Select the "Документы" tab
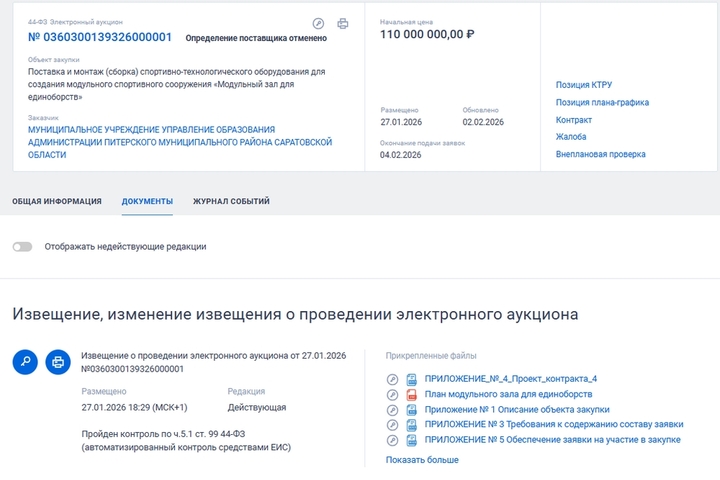 (147, 201)
